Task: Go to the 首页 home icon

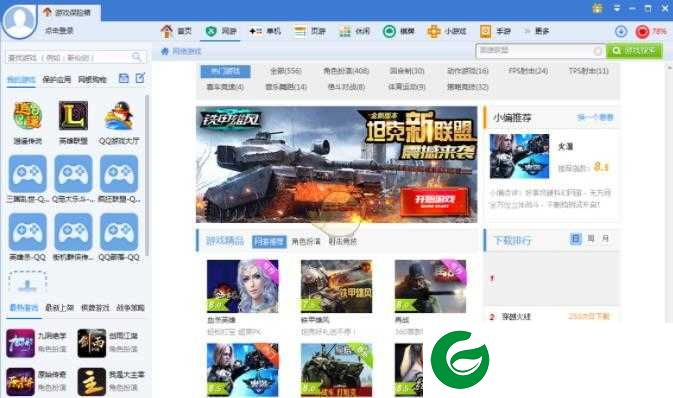Action: (167, 31)
